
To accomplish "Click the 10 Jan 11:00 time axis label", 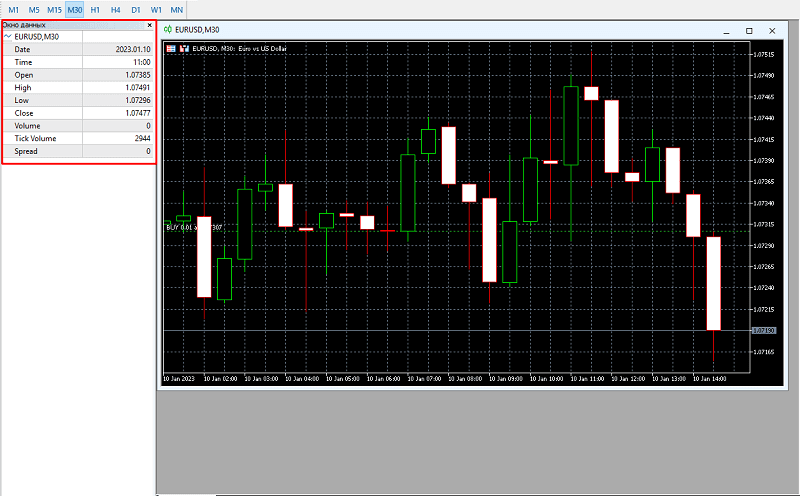I will (587, 379).
